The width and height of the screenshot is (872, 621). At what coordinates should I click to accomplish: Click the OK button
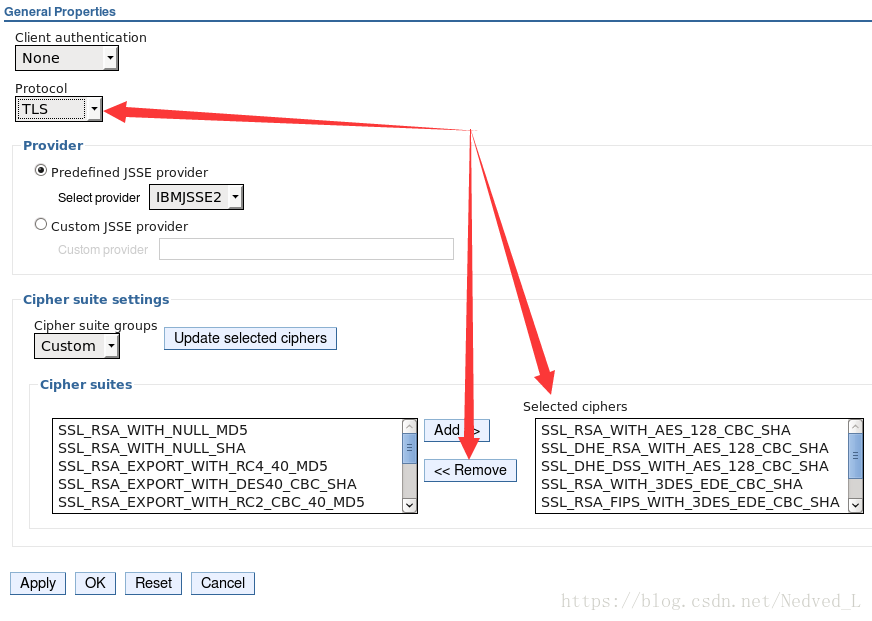tap(95, 583)
